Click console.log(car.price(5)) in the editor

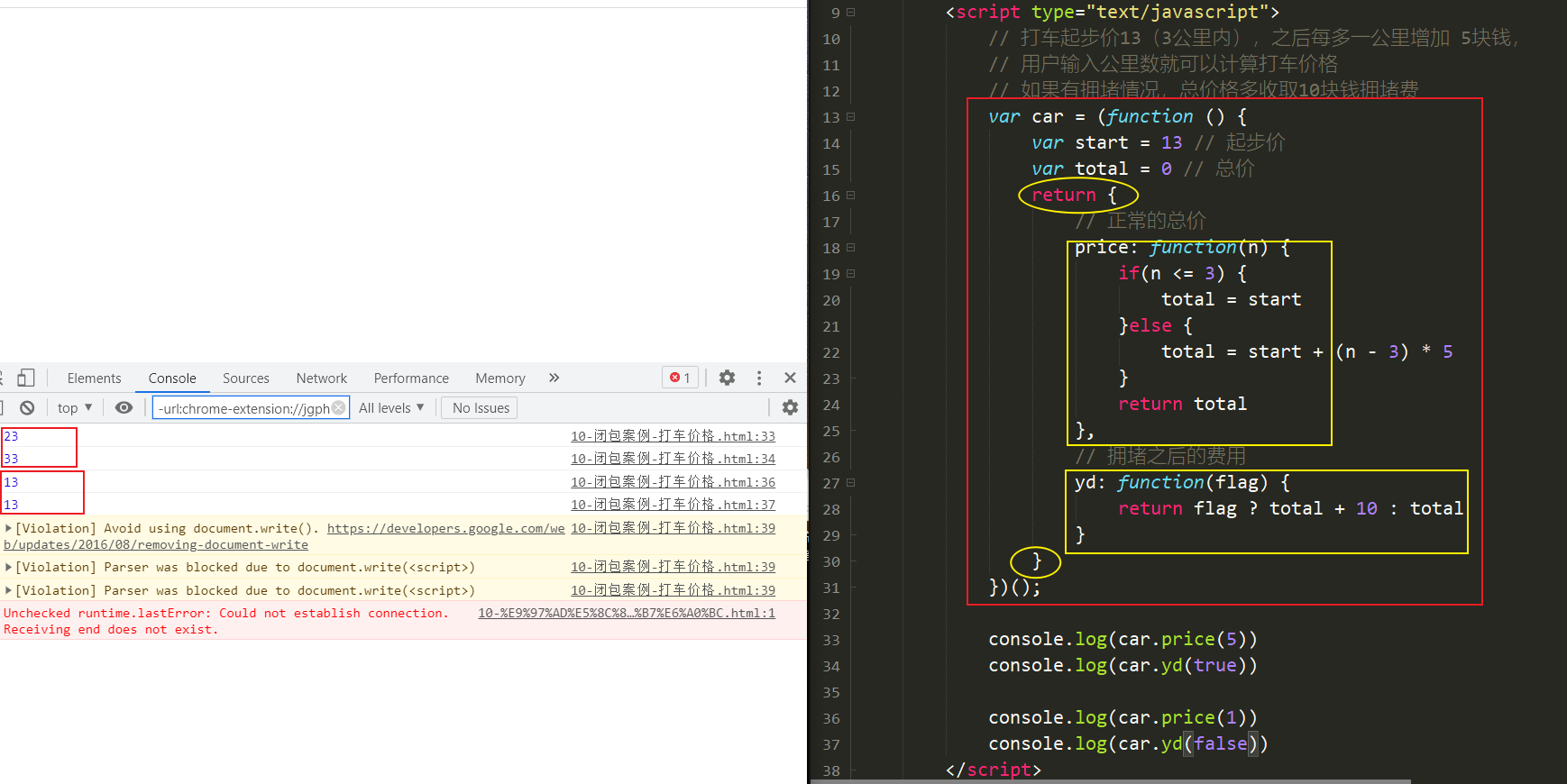pyautogui.click(x=1123, y=639)
